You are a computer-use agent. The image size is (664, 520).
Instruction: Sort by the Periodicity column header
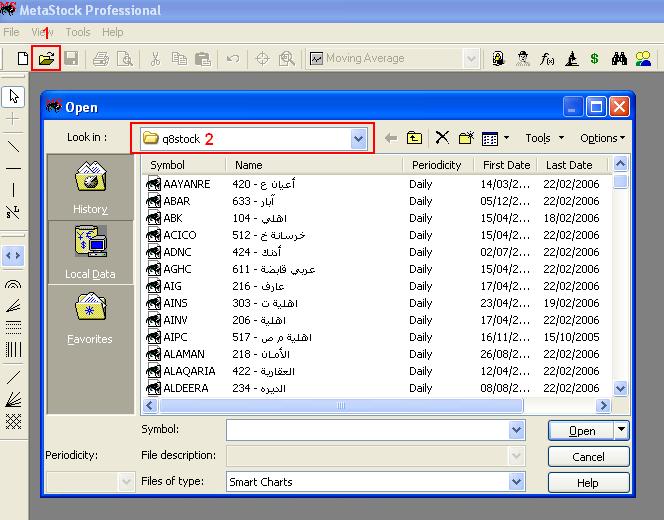(x=437, y=165)
